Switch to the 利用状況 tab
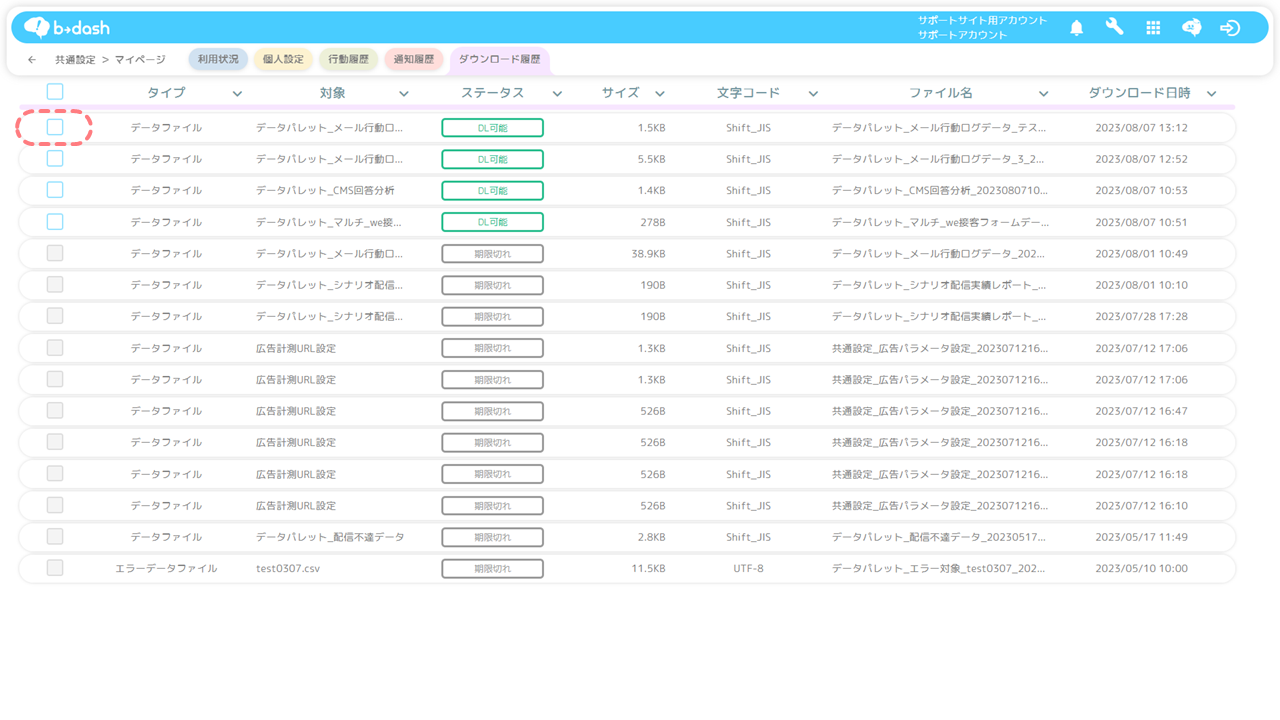 [218, 60]
